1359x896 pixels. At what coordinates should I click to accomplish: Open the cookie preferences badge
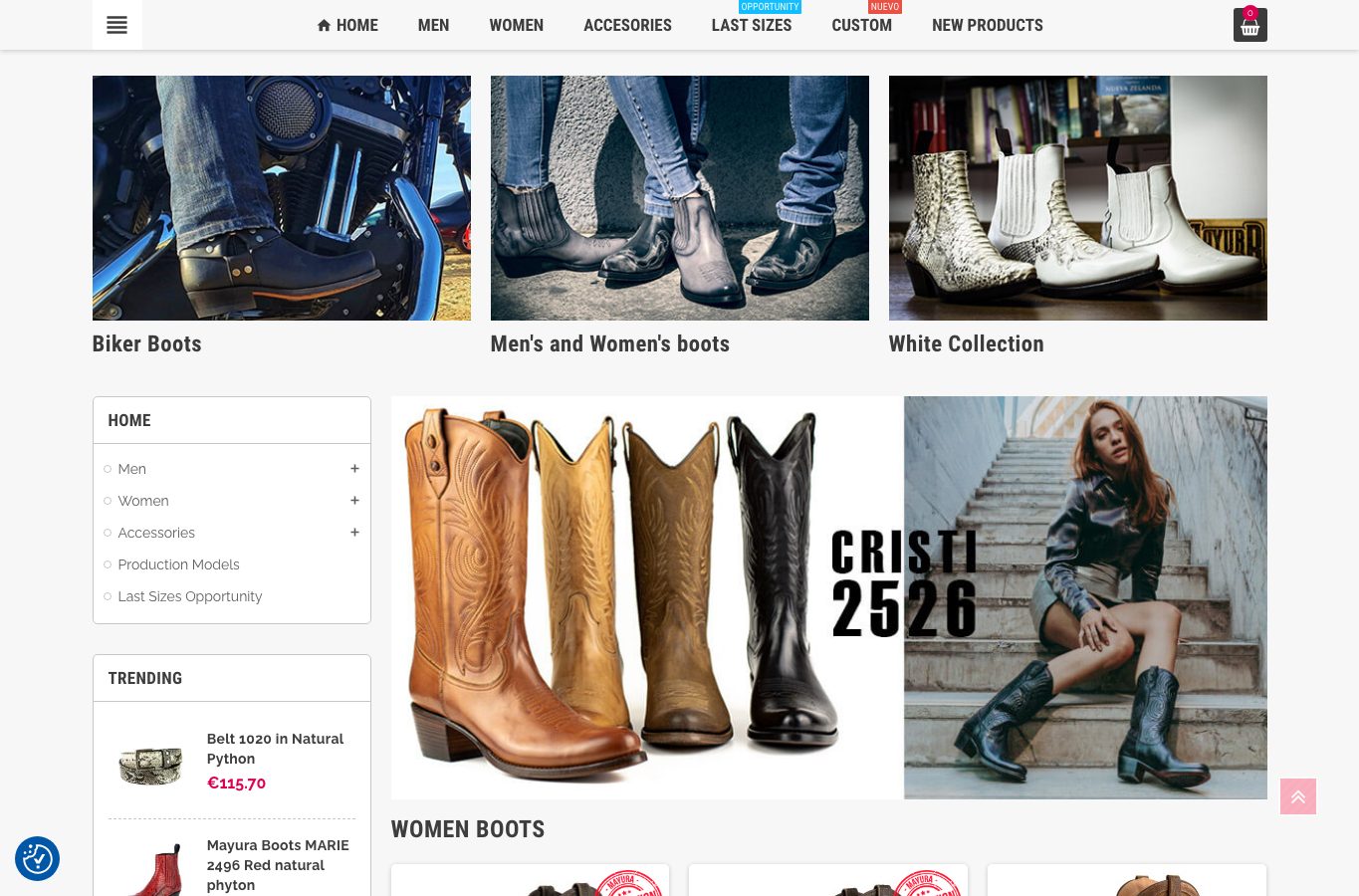coord(37,858)
